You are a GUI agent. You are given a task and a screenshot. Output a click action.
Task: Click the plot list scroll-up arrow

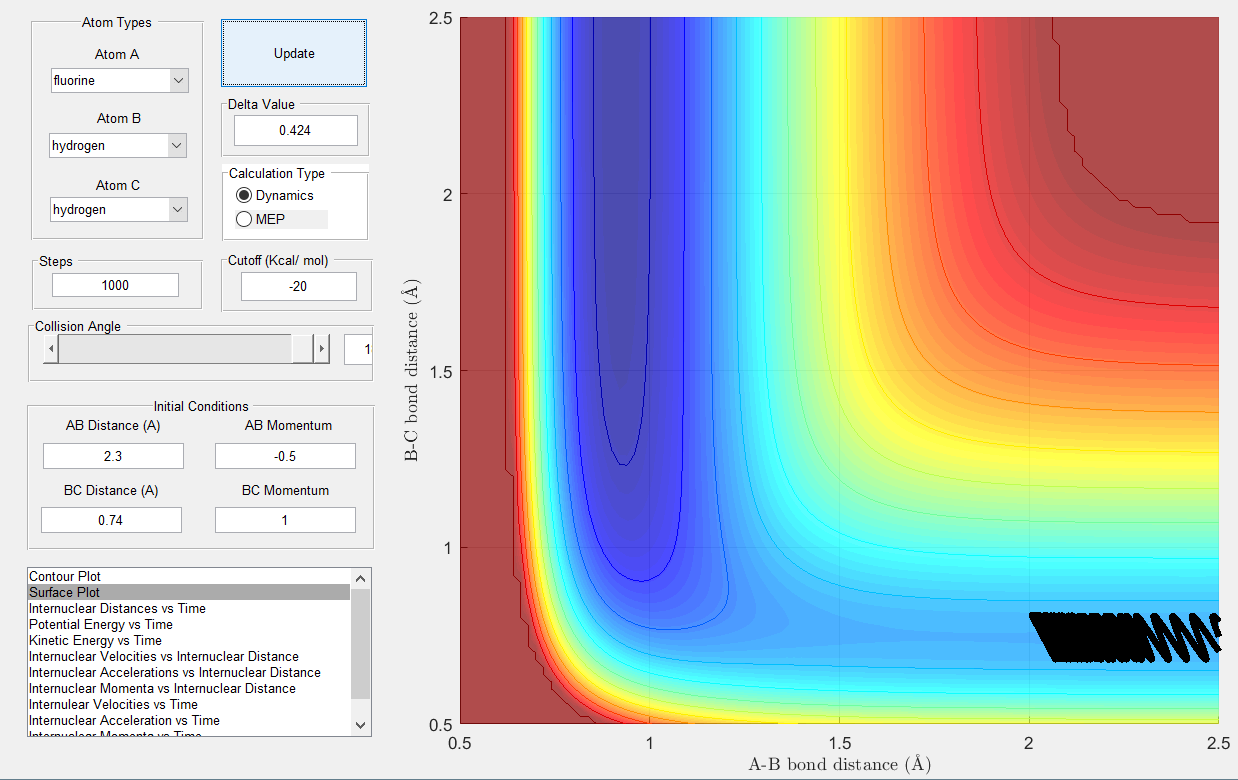coord(361,578)
